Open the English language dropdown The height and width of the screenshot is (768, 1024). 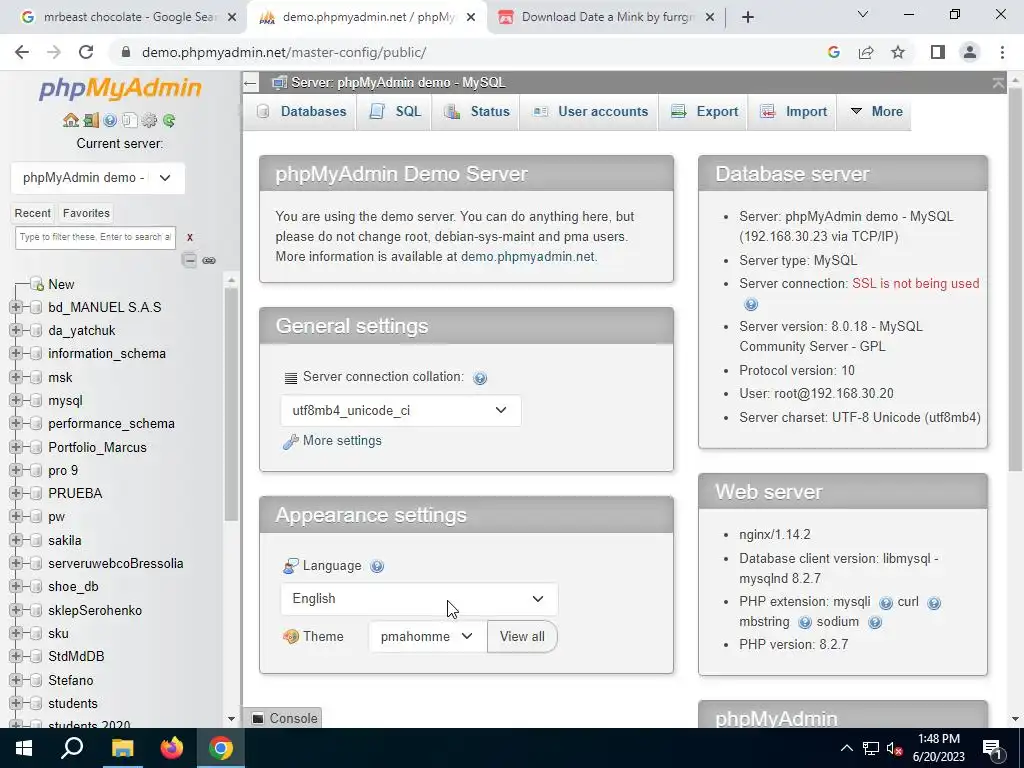[x=419, y=599]
